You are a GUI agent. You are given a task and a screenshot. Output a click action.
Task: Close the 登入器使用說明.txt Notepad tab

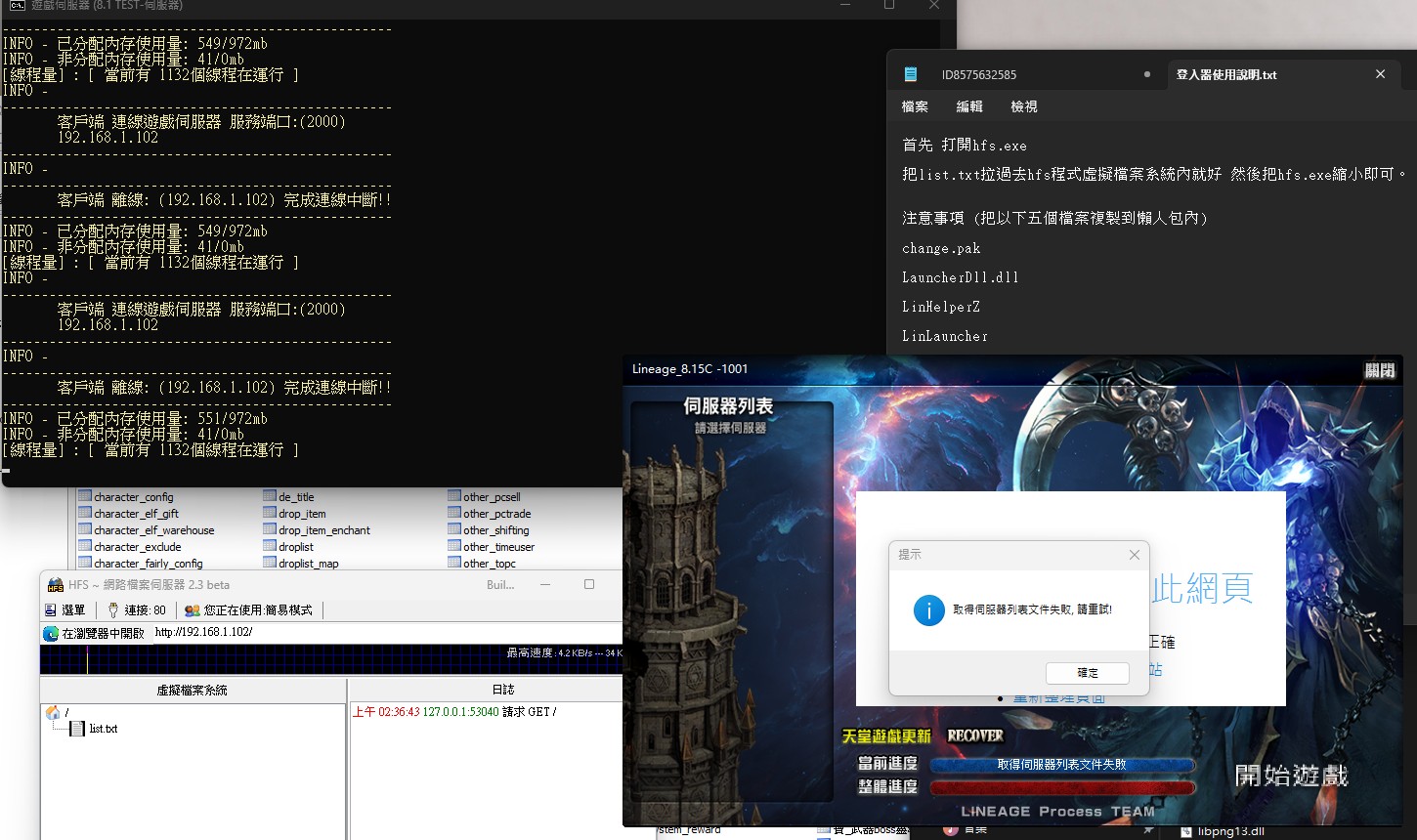1380,74
